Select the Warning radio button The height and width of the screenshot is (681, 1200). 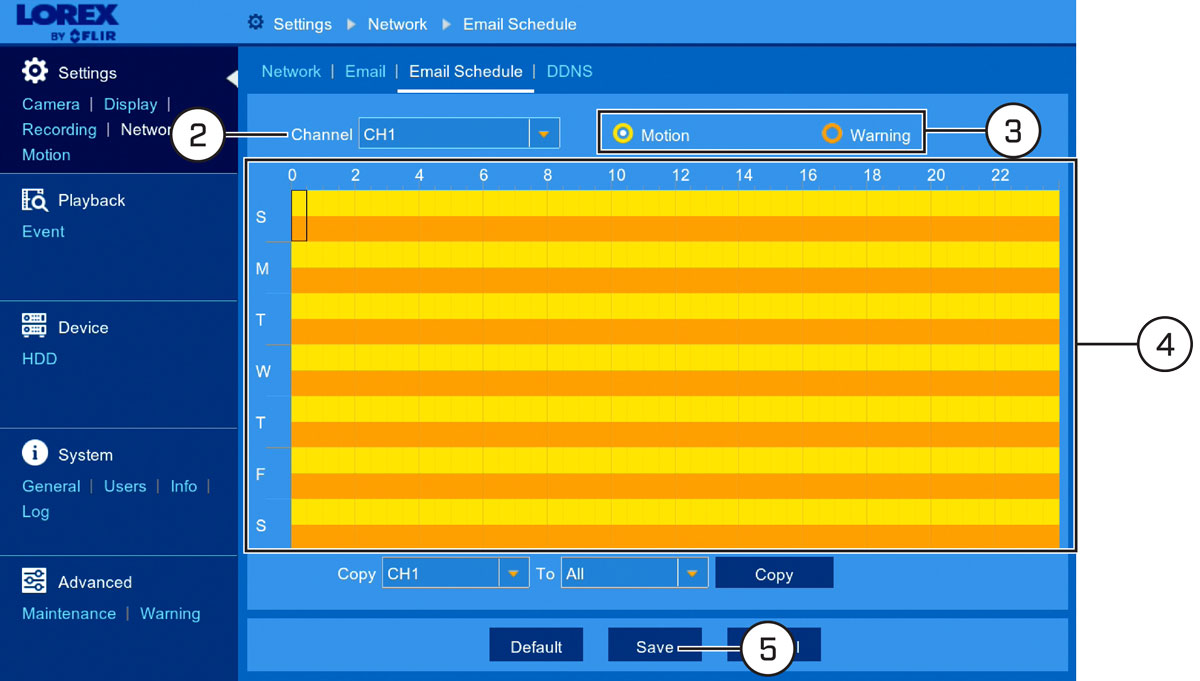tap(832, 133)
